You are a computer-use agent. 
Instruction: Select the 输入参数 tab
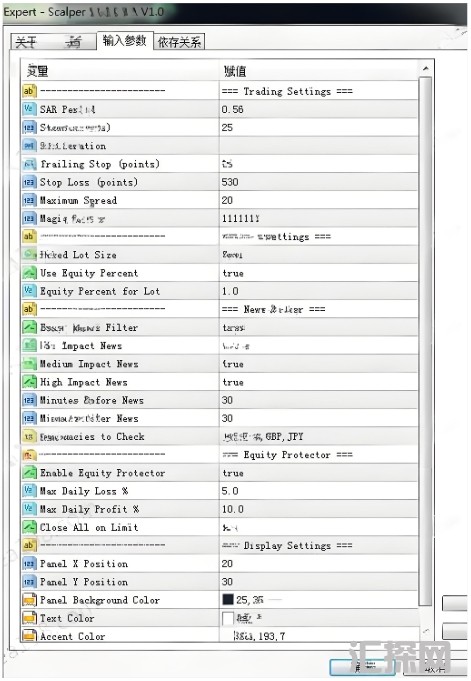click(125, 40)
